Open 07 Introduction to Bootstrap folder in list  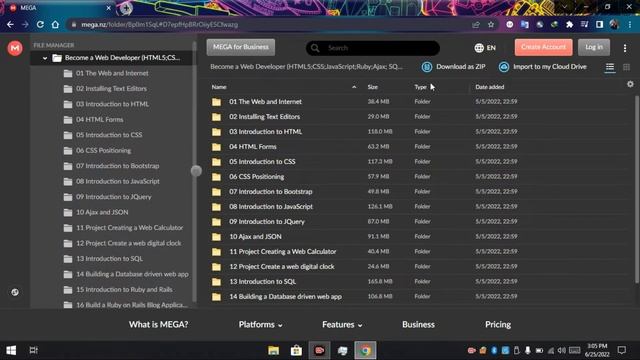pyautogui.click(x=270, y=191)
